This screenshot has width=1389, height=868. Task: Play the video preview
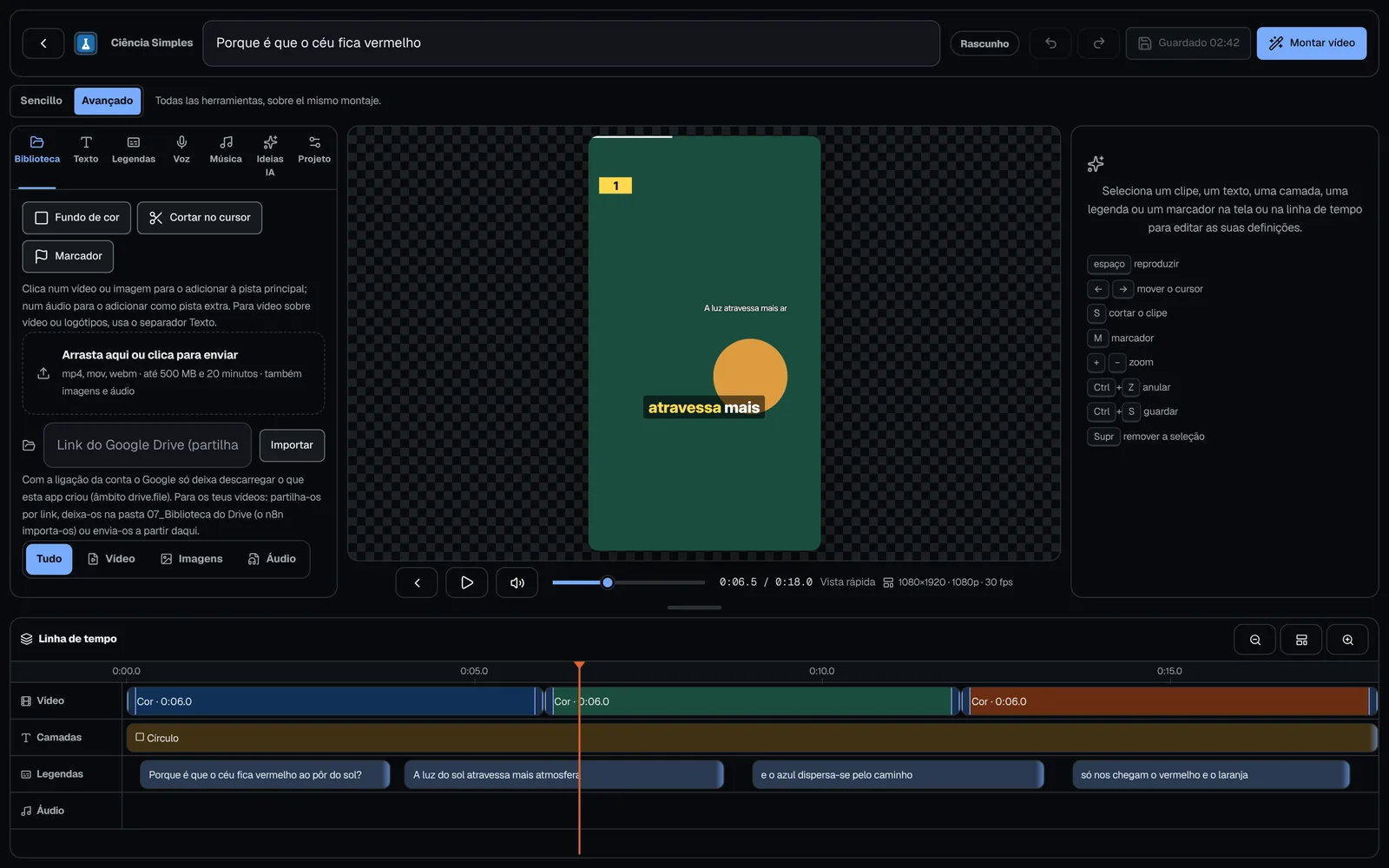pos(467,582)
